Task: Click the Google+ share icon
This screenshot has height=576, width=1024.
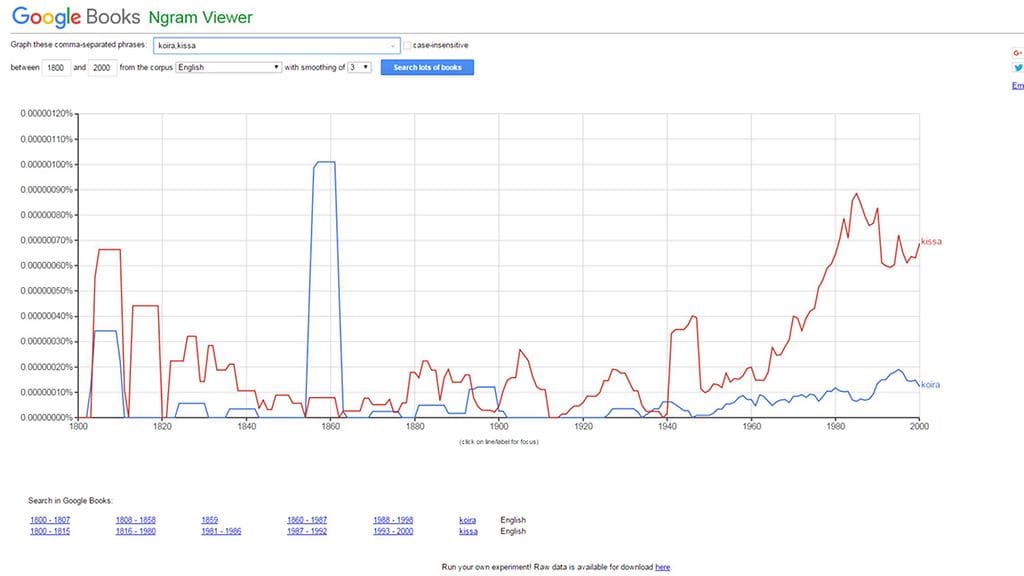Action: point(1017,52)
